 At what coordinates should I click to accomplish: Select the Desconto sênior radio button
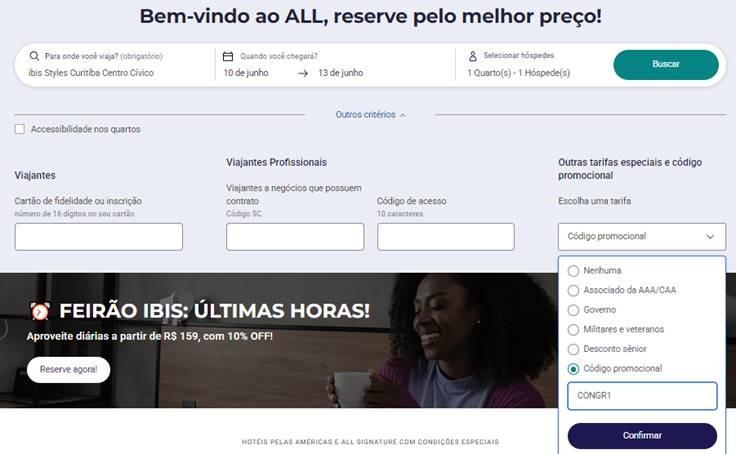click(x=573, y=349)
